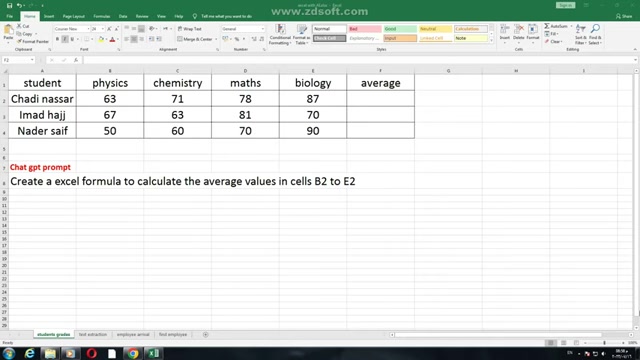This screenshot has width=640, height=360.
Task: Switch to the Insert ribbon tab
Action: 49,16
